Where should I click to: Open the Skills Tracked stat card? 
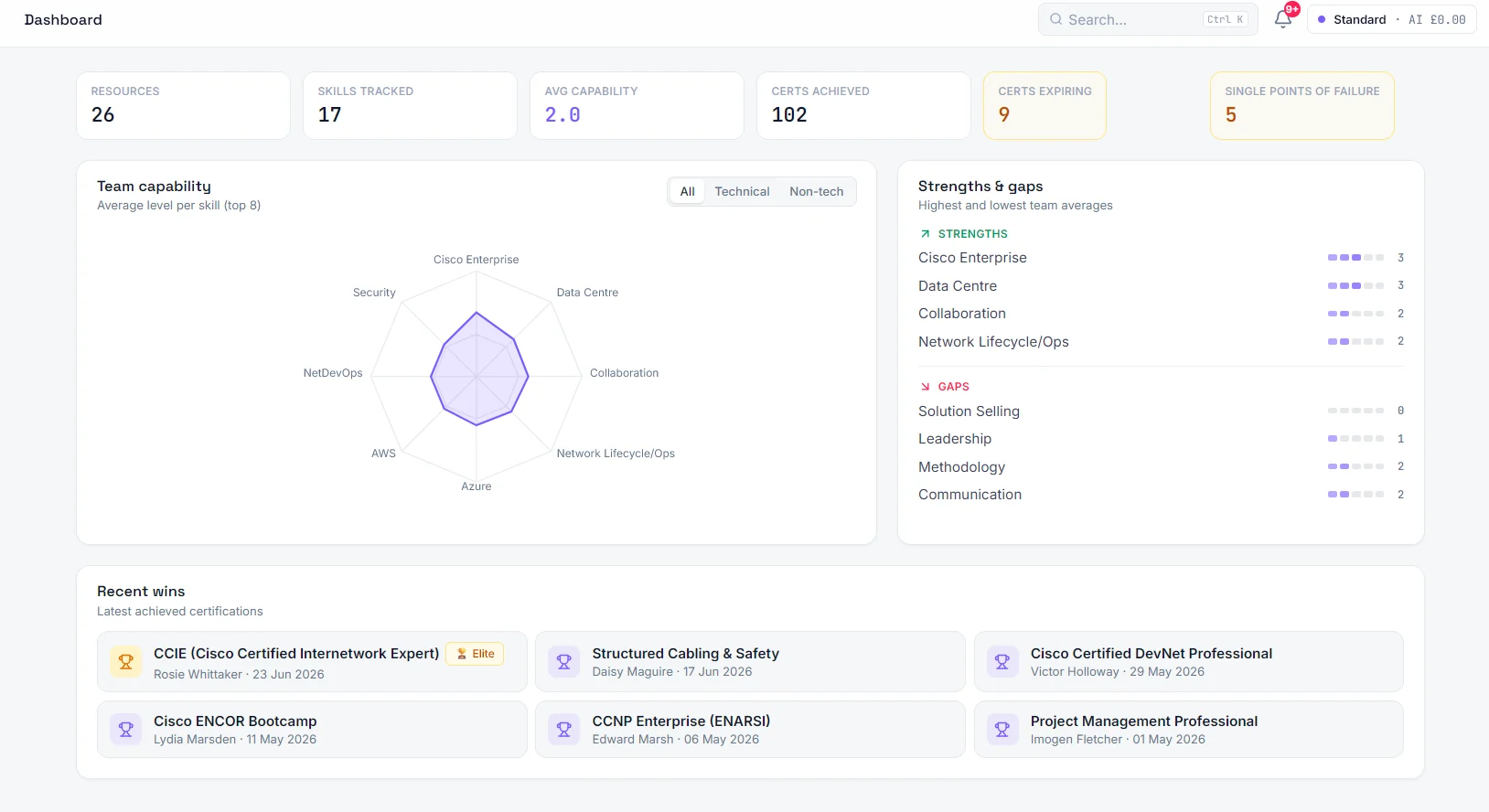point(410,105)
